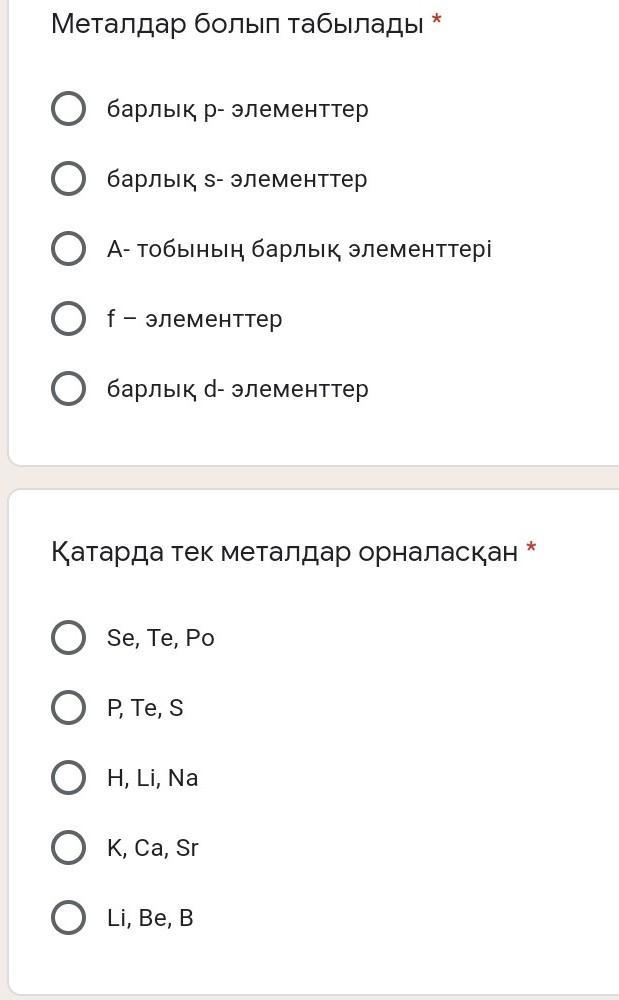Select radio button for "барлық p- элементтер"
The image size is (619, 1000).
point(68,109)
